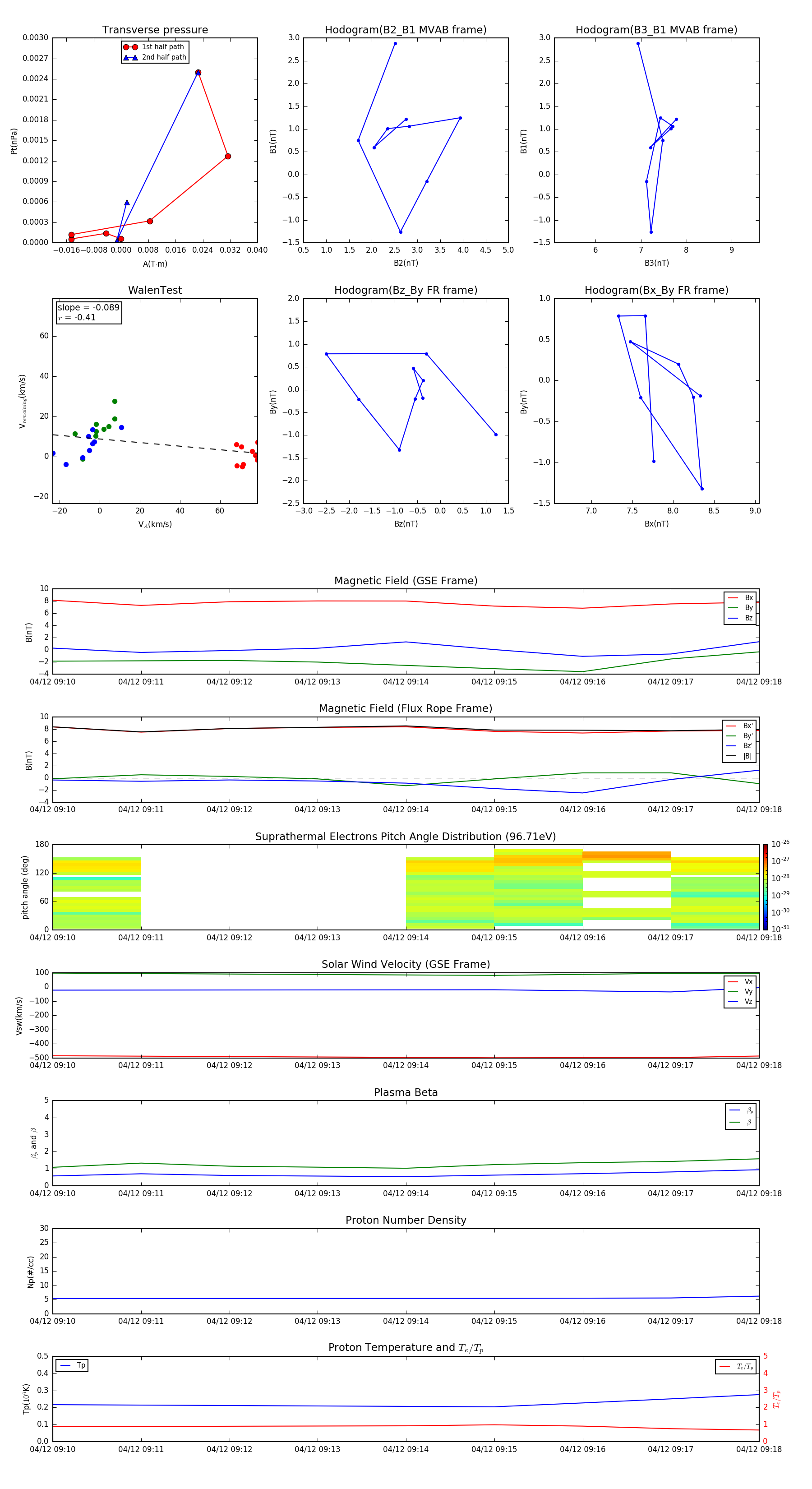Click the 'Bz(nT)' x-axis label
The image size is (812, 1489).
pos(406,524)
